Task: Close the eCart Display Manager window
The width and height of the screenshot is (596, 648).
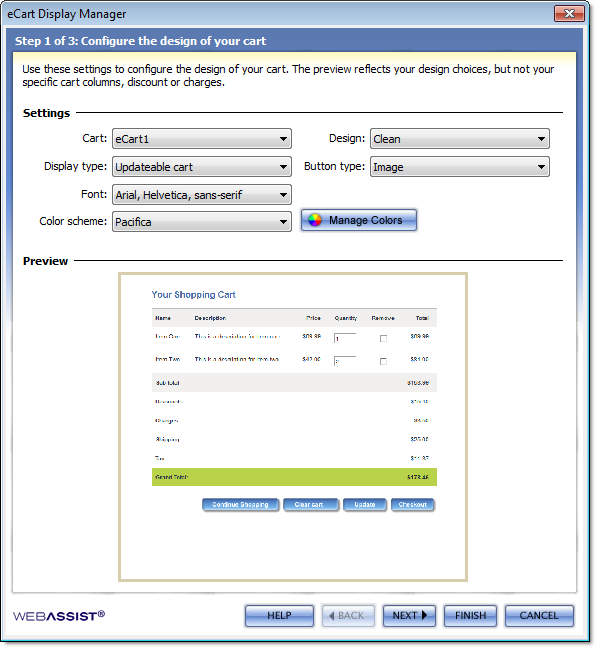Action: point(569,14)
